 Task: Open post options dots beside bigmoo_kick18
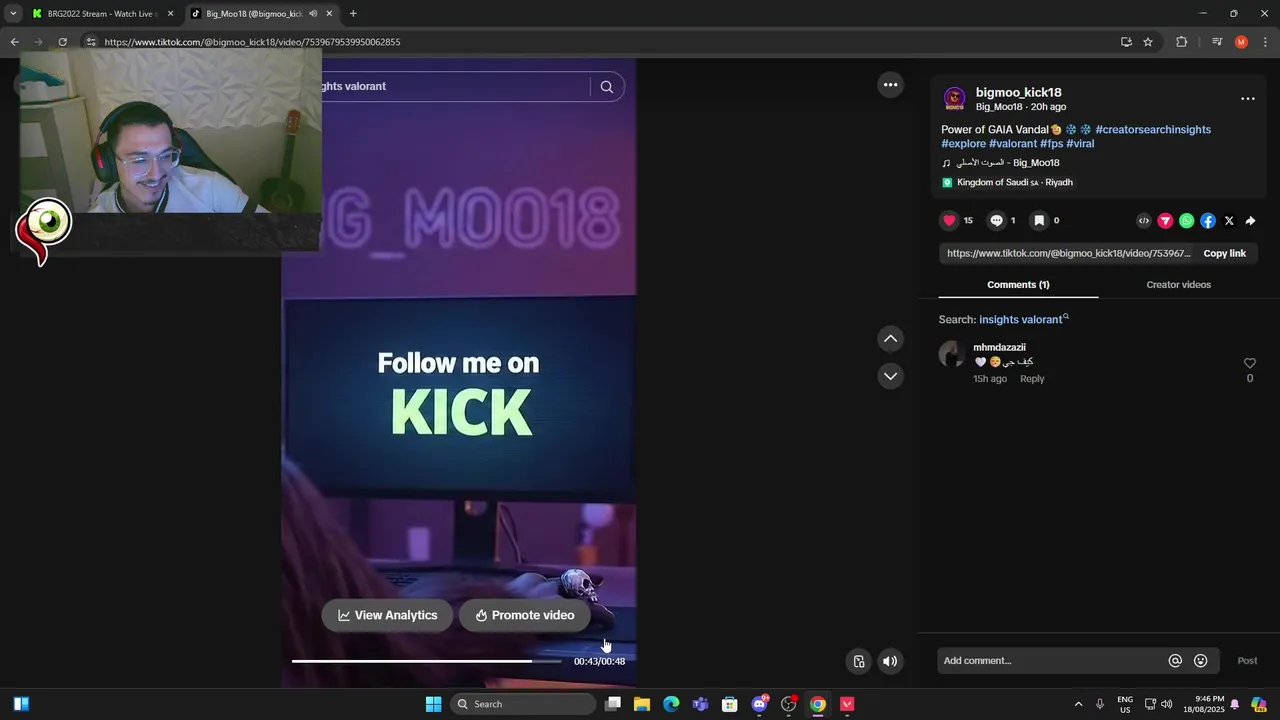(1247, 99)
